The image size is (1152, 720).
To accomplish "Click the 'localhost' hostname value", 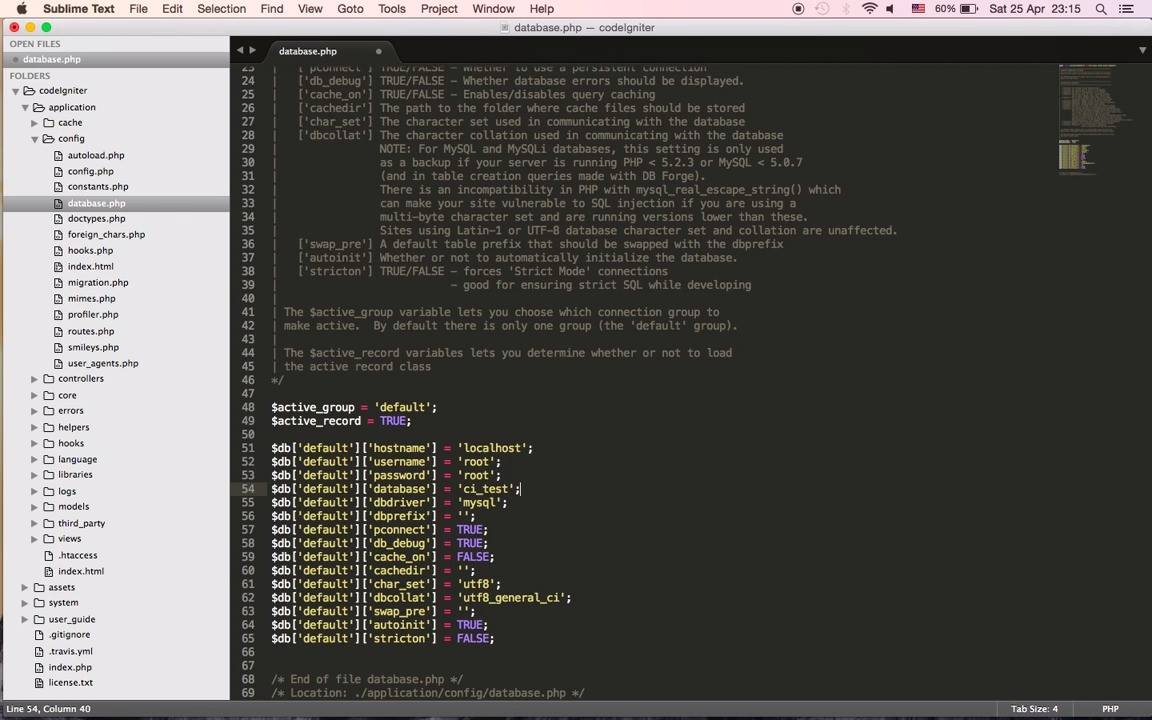I will click(492, 448).
